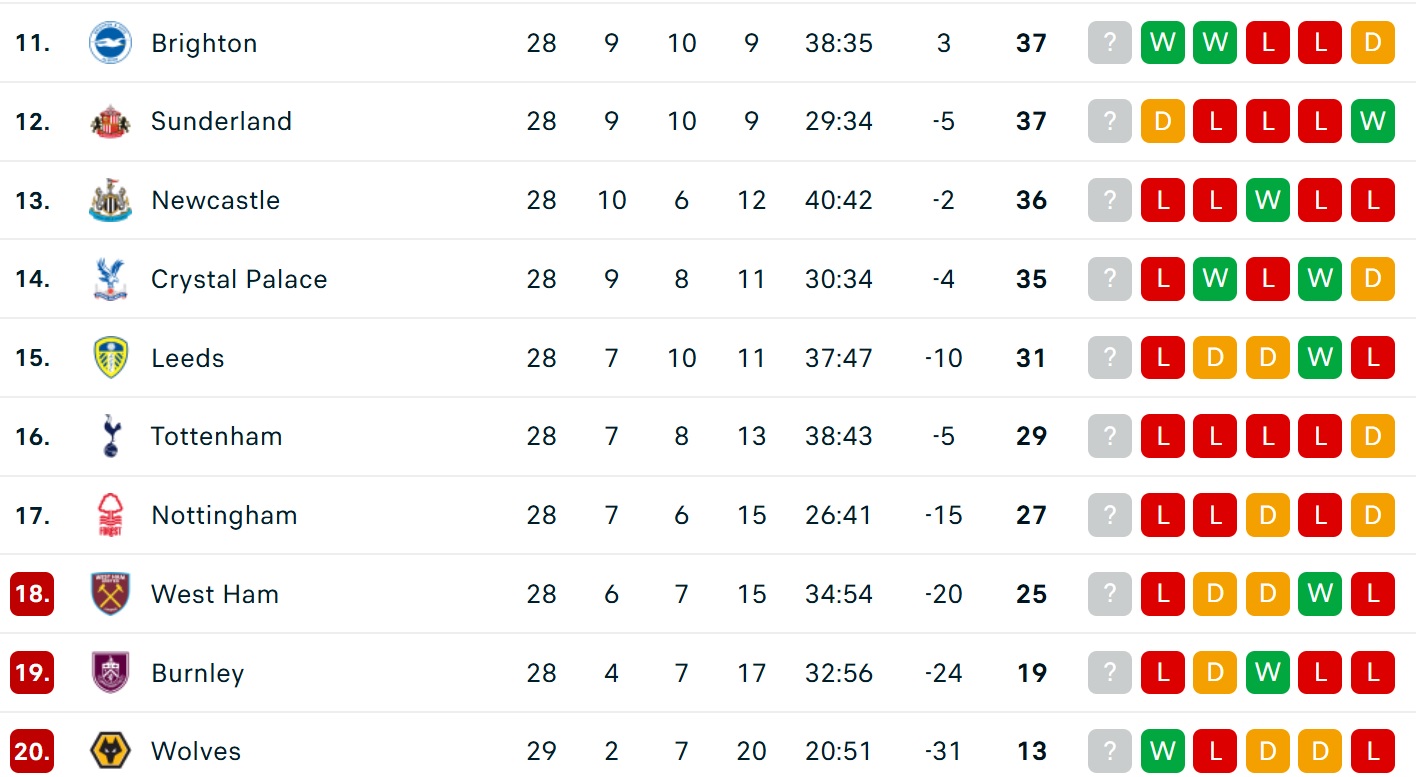
Task: Open the Brighton team link
Action: click(204, 43)
